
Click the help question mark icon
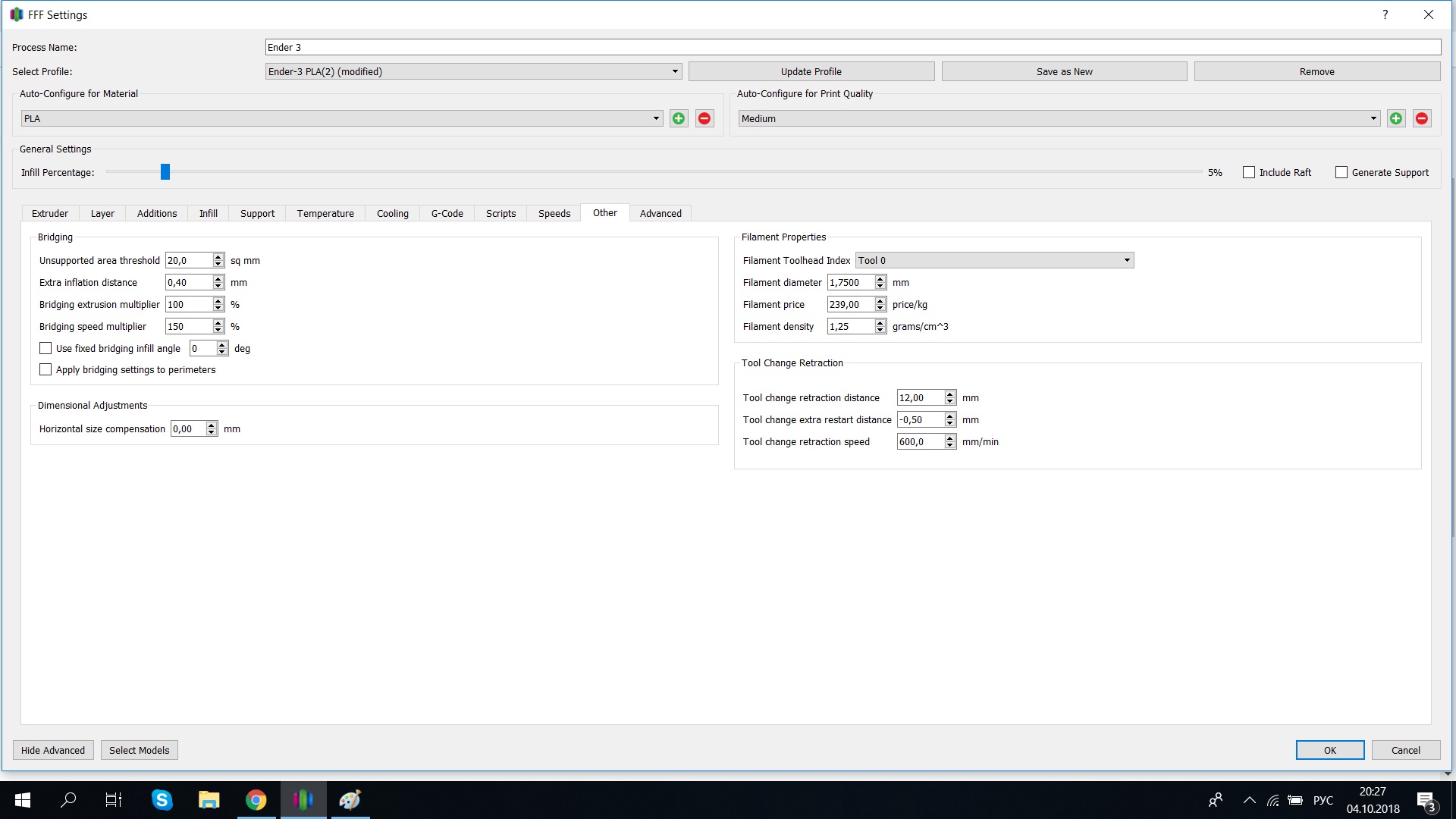[1385, 14]
